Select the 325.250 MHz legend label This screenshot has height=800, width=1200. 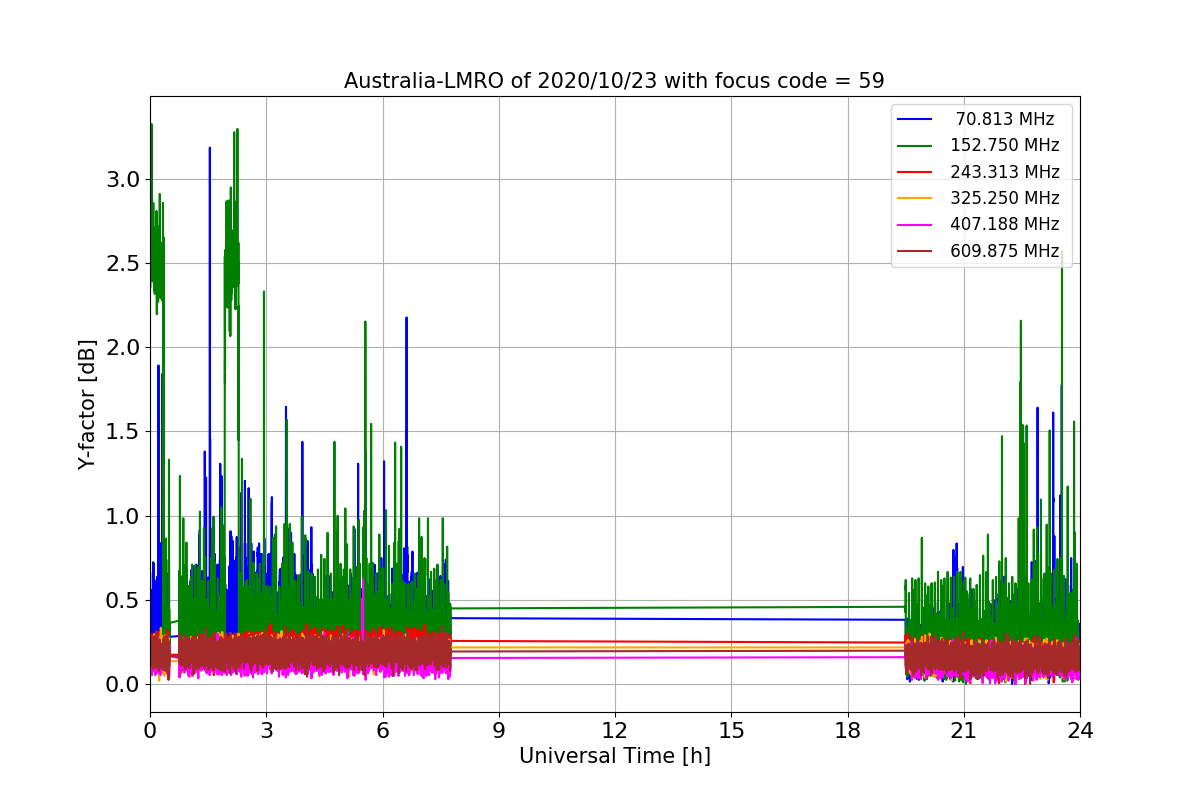click(x=1005, y=198)
